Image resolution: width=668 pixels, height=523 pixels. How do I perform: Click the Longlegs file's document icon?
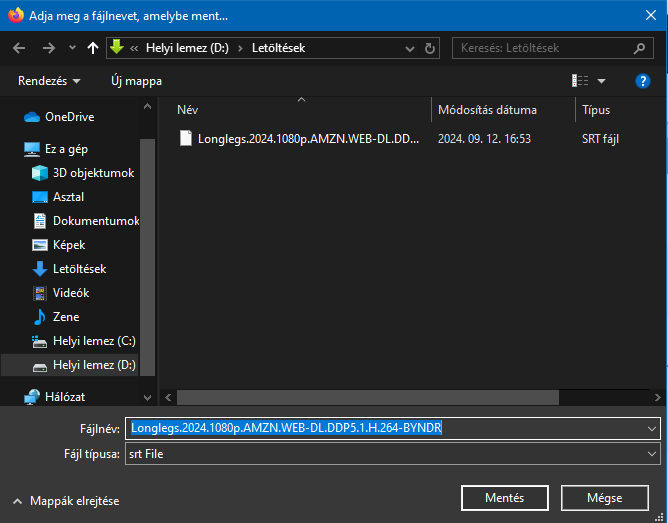(x=186, y=138)
